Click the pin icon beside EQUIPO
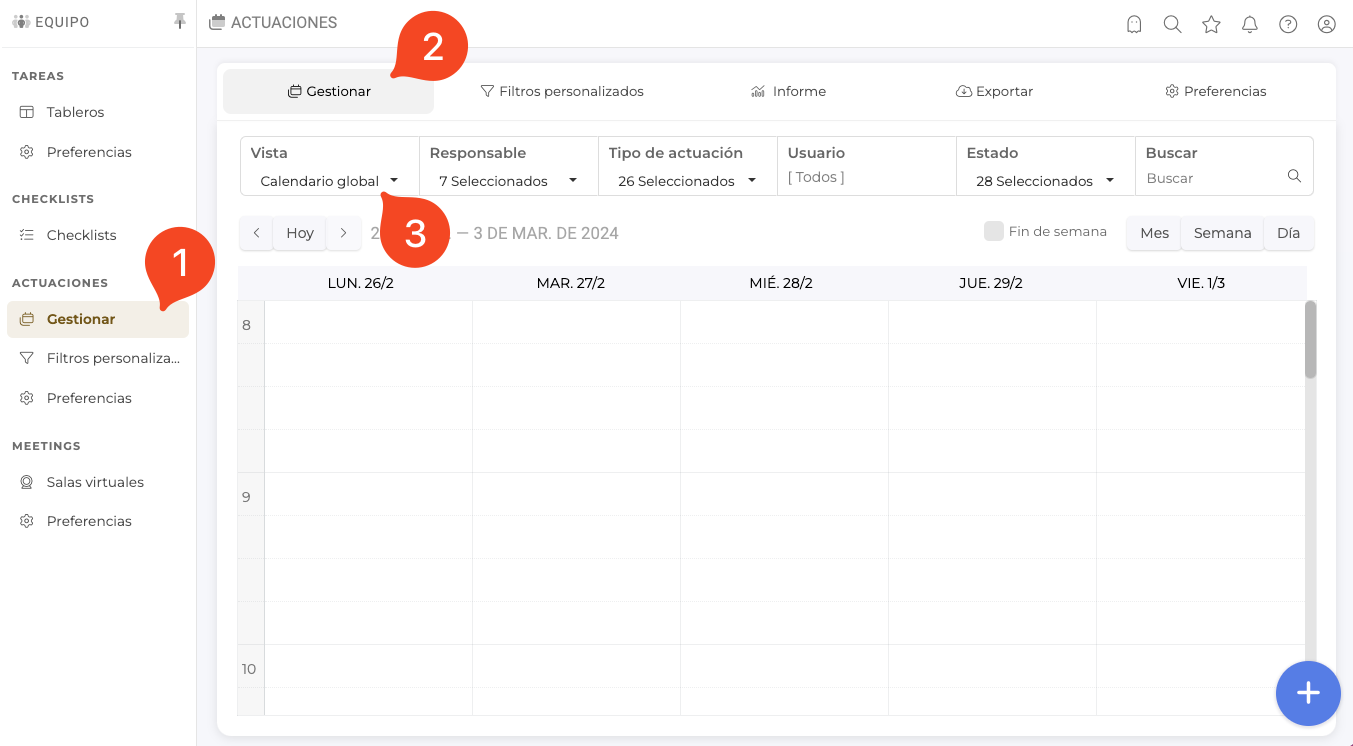This screenshot has height=746, width=1353. [x=180, y=21]
